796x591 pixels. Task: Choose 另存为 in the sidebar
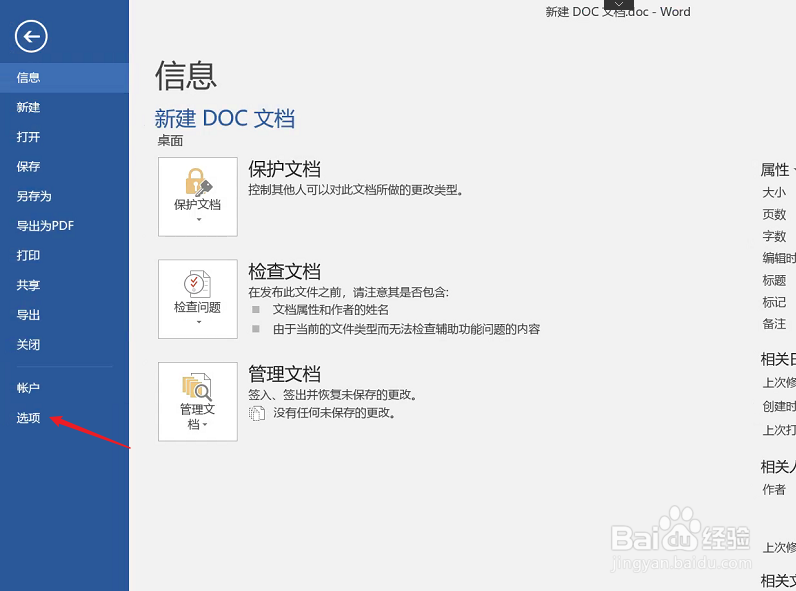[x=64, y=196]
